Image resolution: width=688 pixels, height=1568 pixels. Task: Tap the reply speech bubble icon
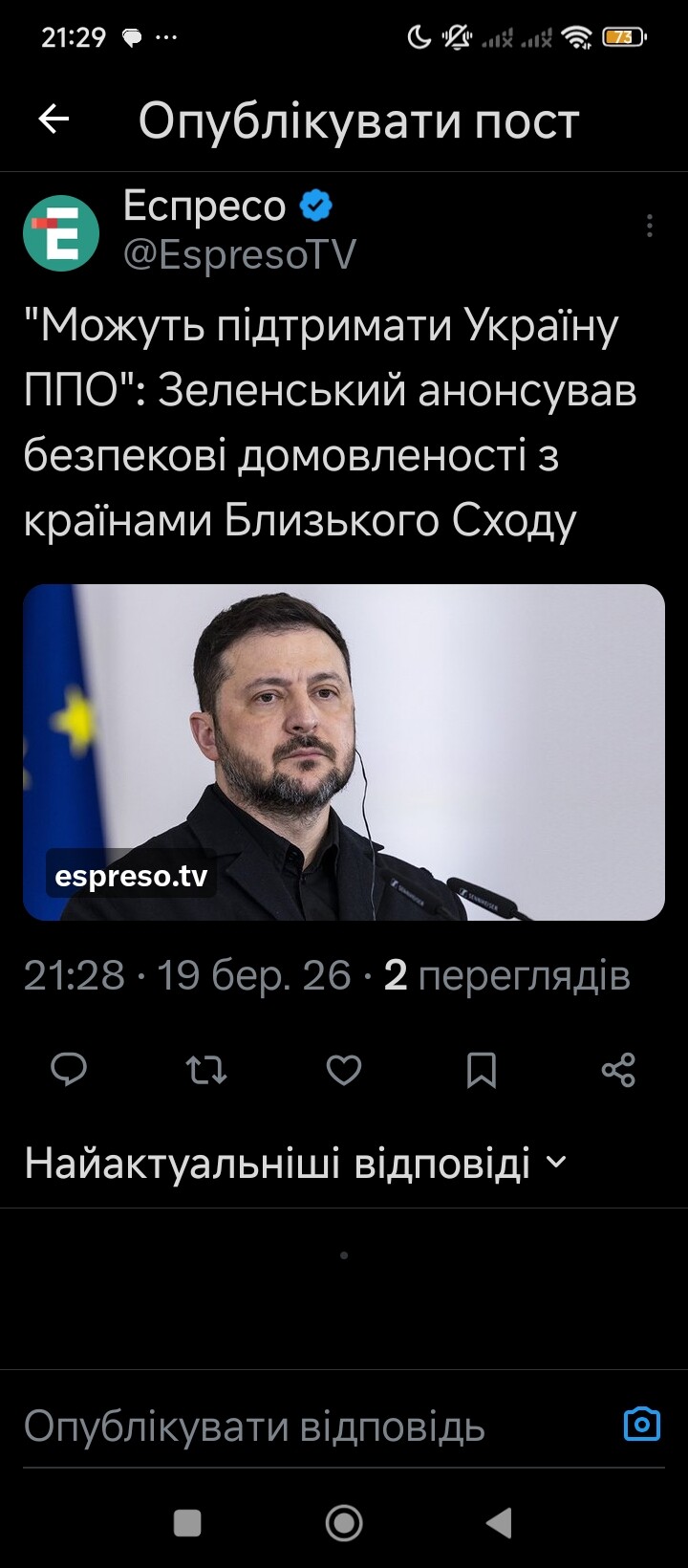[69, 1070]
